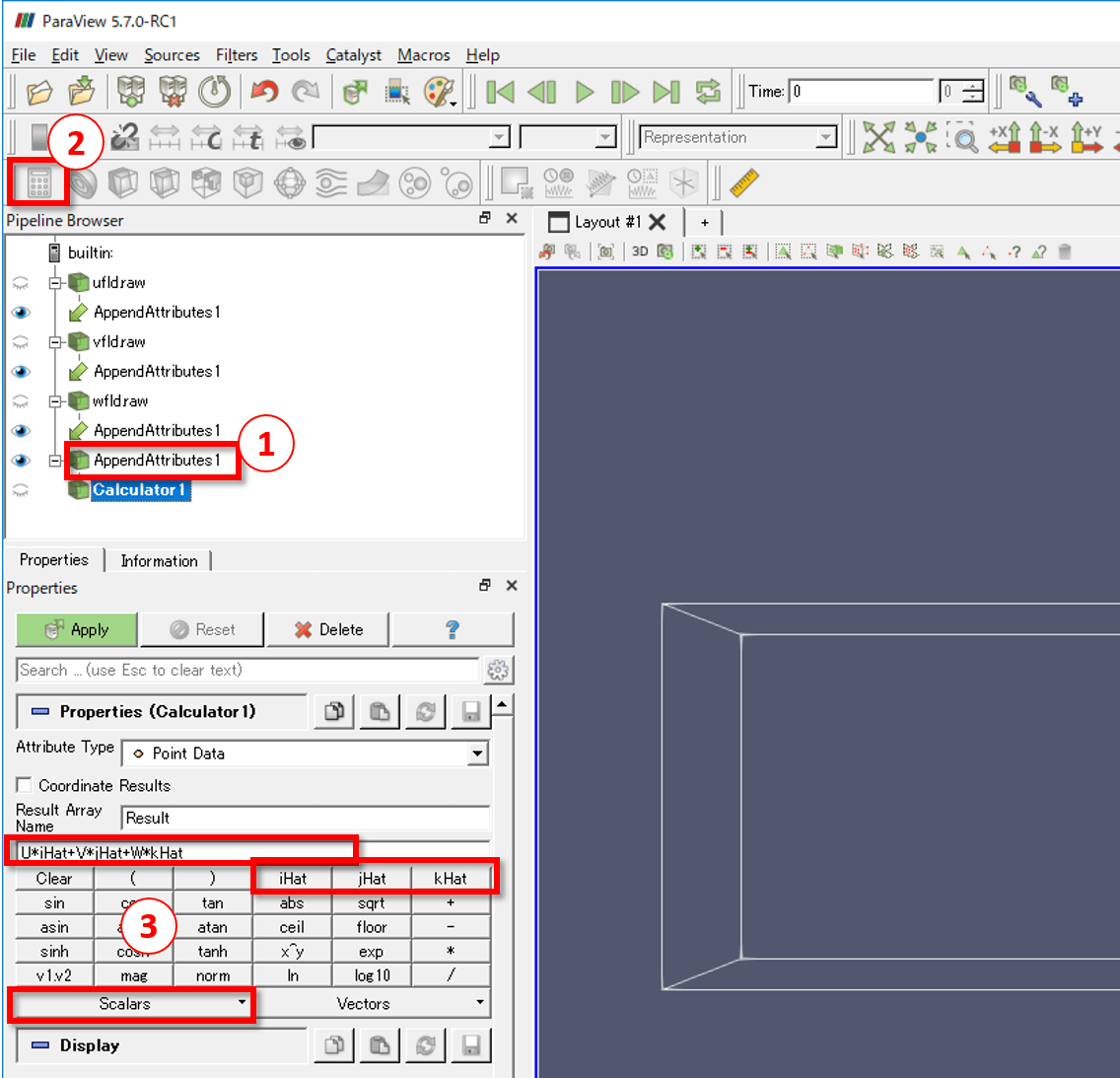Jump to the first frame
The height and width of the screenshot is (1078, 1120).
pos(499,92)
